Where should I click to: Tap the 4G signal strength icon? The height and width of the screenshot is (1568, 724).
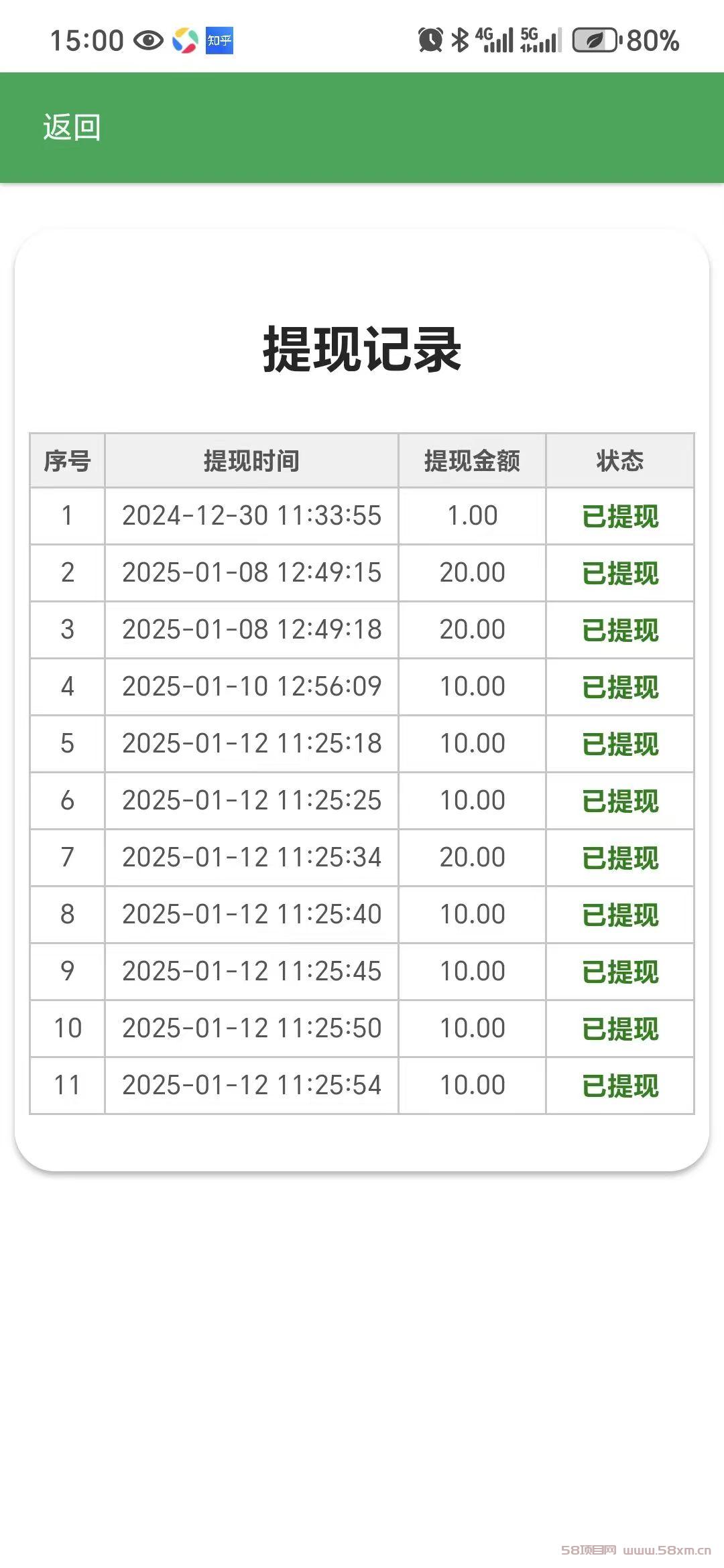tap(494, 40)
